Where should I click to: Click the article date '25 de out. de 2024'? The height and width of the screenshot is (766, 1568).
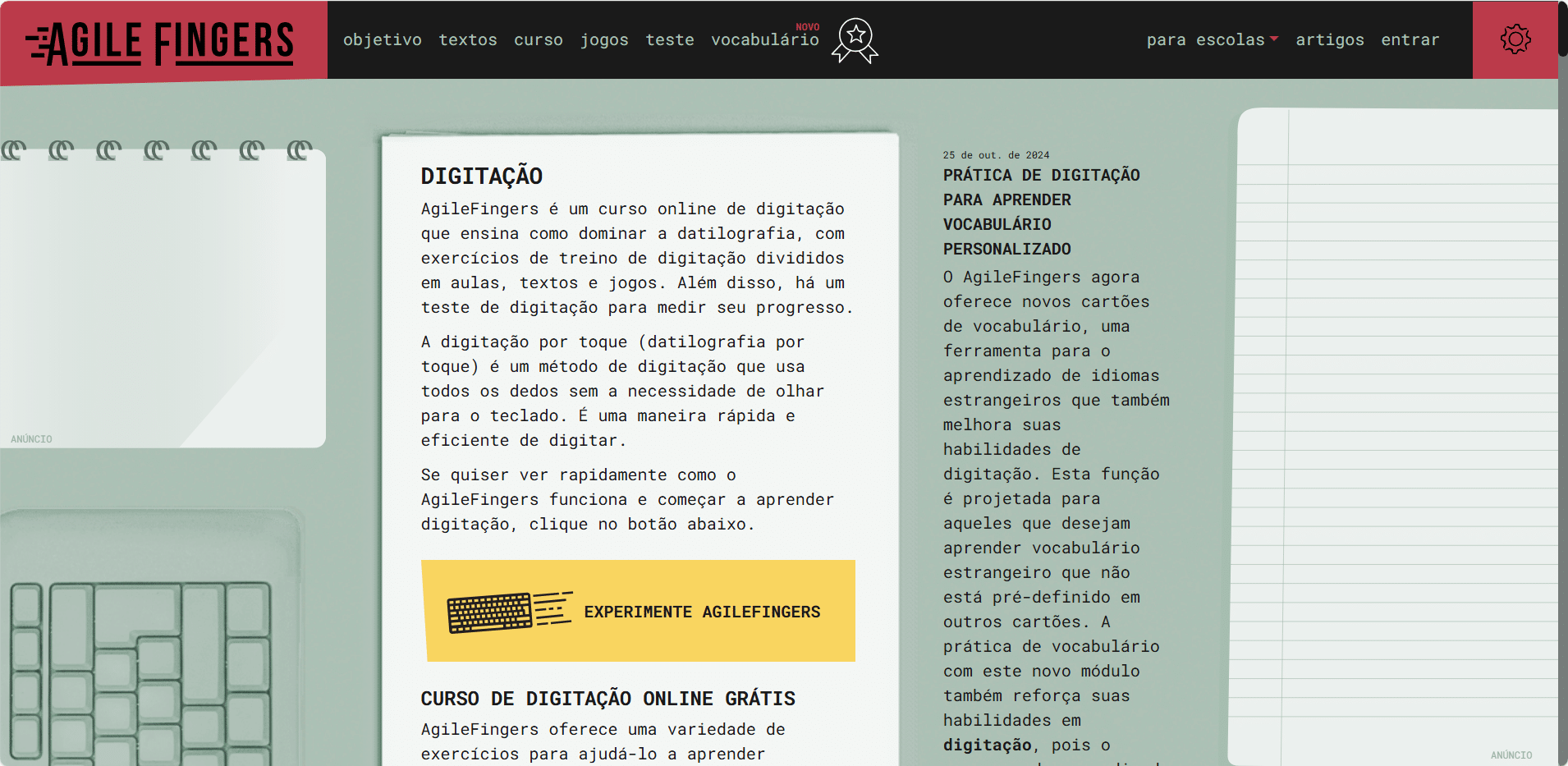tap(996, 155)
